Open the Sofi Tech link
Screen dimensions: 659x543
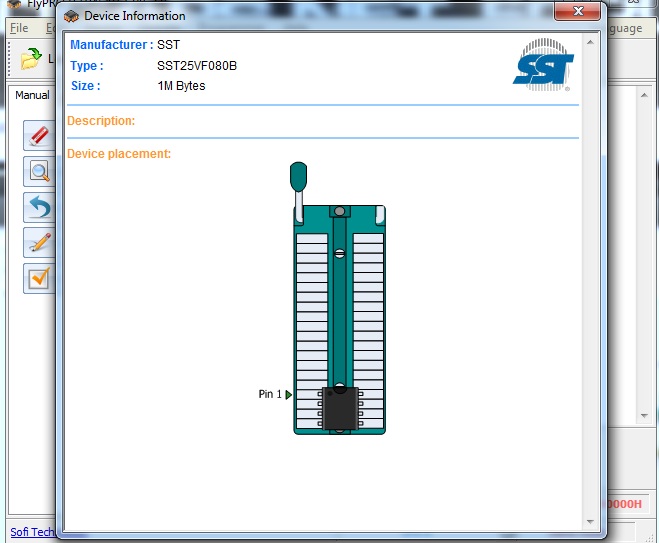[32, 532]
